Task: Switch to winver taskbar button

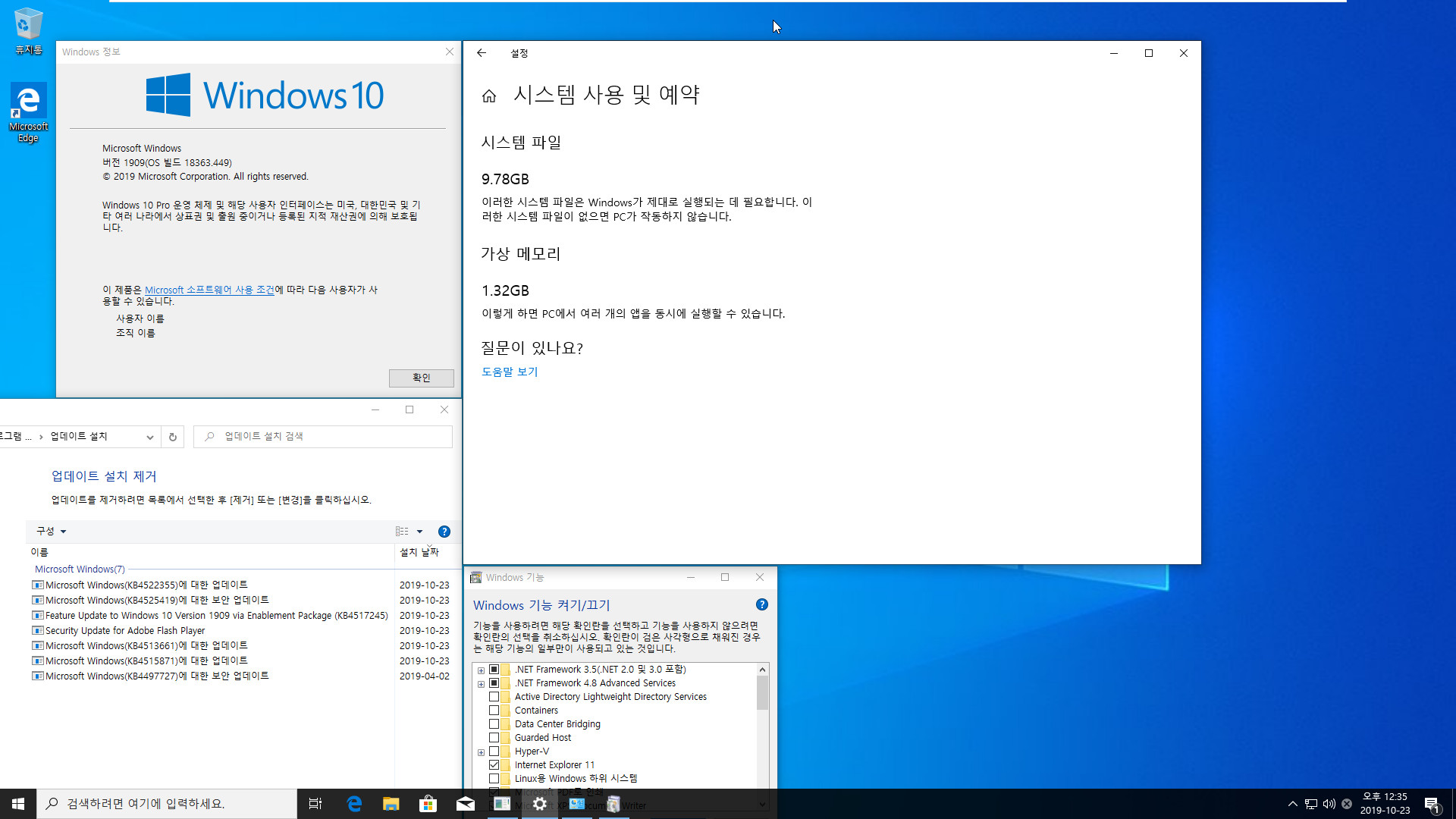Action: click(x=502, y=804)
